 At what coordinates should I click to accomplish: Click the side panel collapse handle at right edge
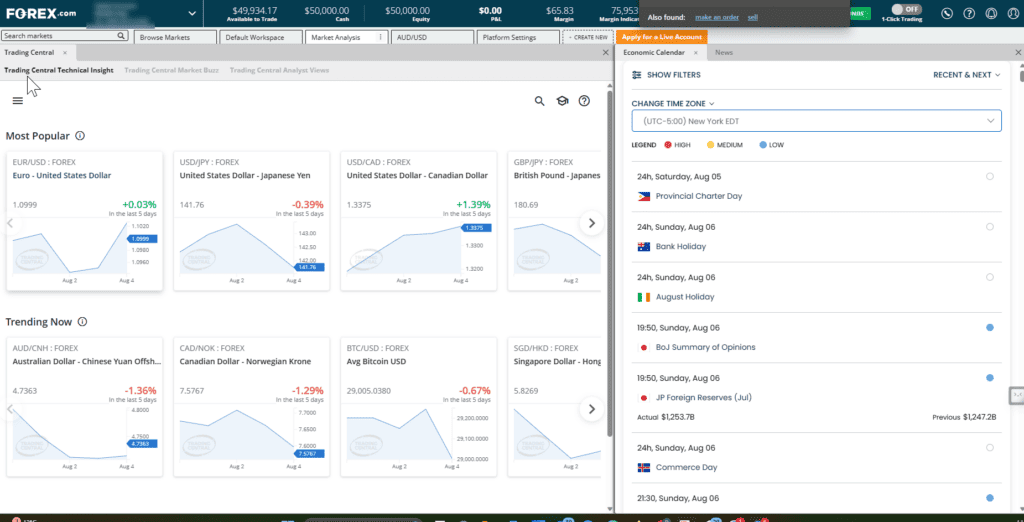click(x=1017, y=395)
